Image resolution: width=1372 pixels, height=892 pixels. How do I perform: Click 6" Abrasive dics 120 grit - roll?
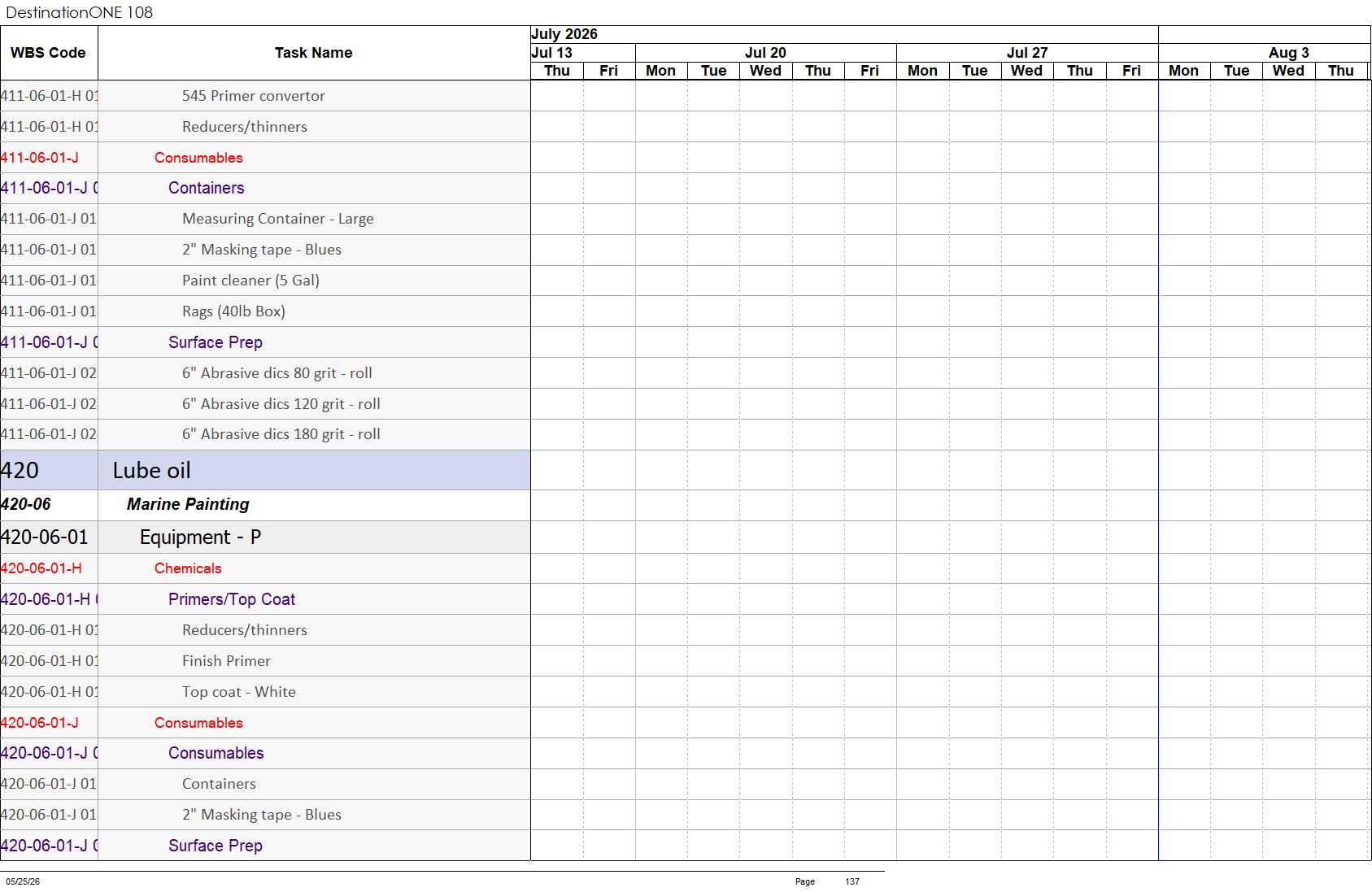(x=265, y=404)
